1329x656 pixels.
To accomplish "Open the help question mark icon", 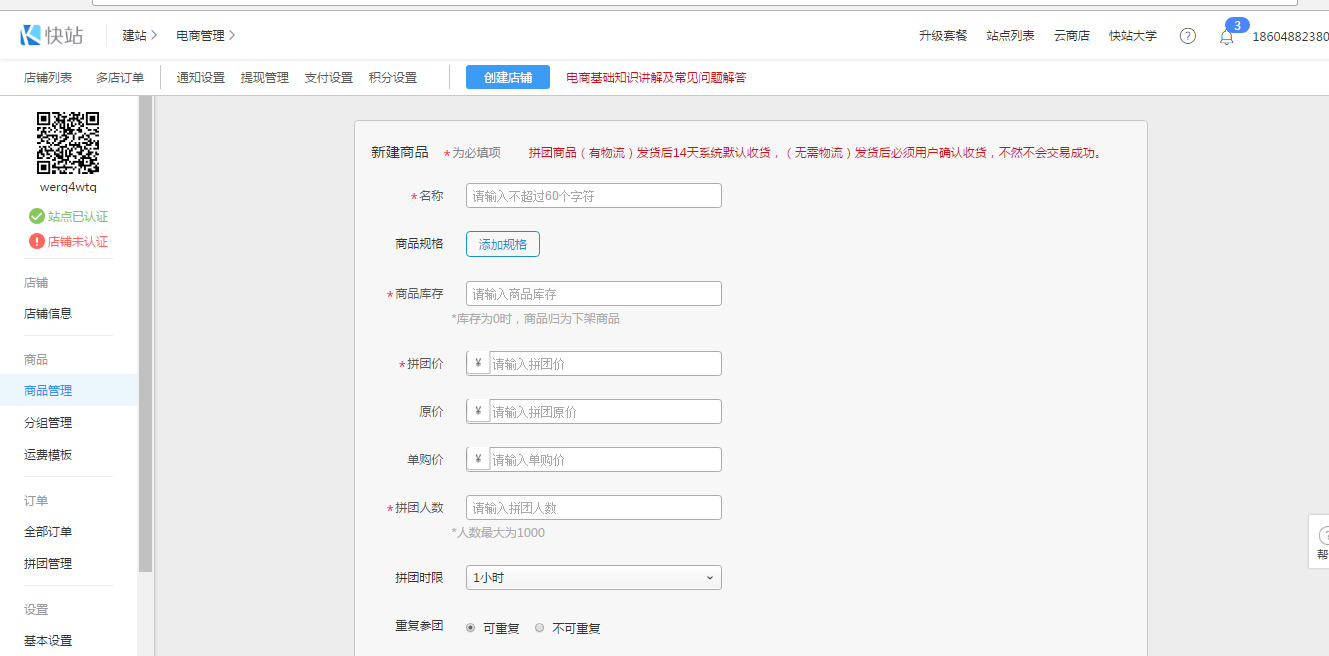I will click(x=1187, y=36).
